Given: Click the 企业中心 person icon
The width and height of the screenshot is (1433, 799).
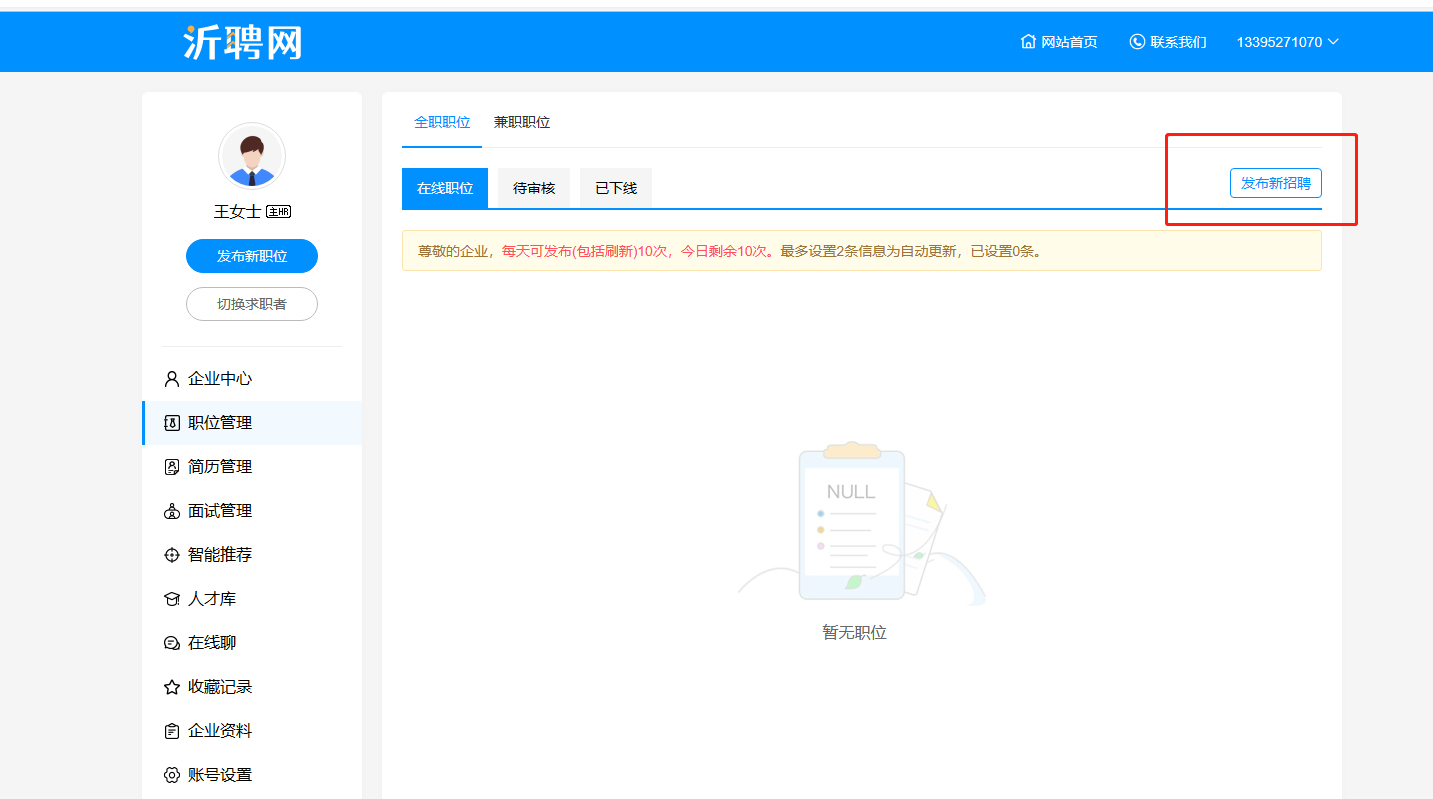Looking at the screenshot, I should (171, 379).
